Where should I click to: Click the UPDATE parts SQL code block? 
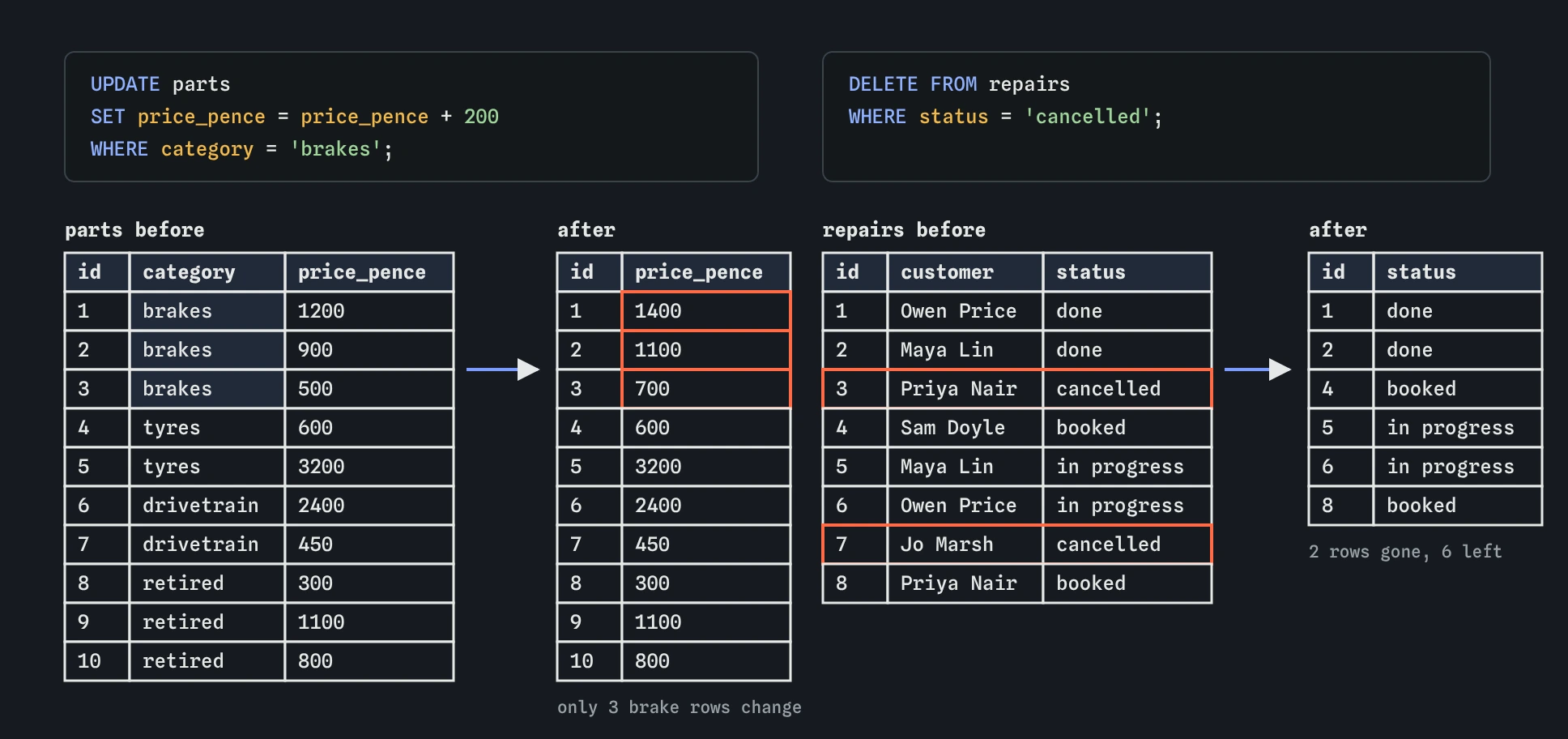click(411, 117)
